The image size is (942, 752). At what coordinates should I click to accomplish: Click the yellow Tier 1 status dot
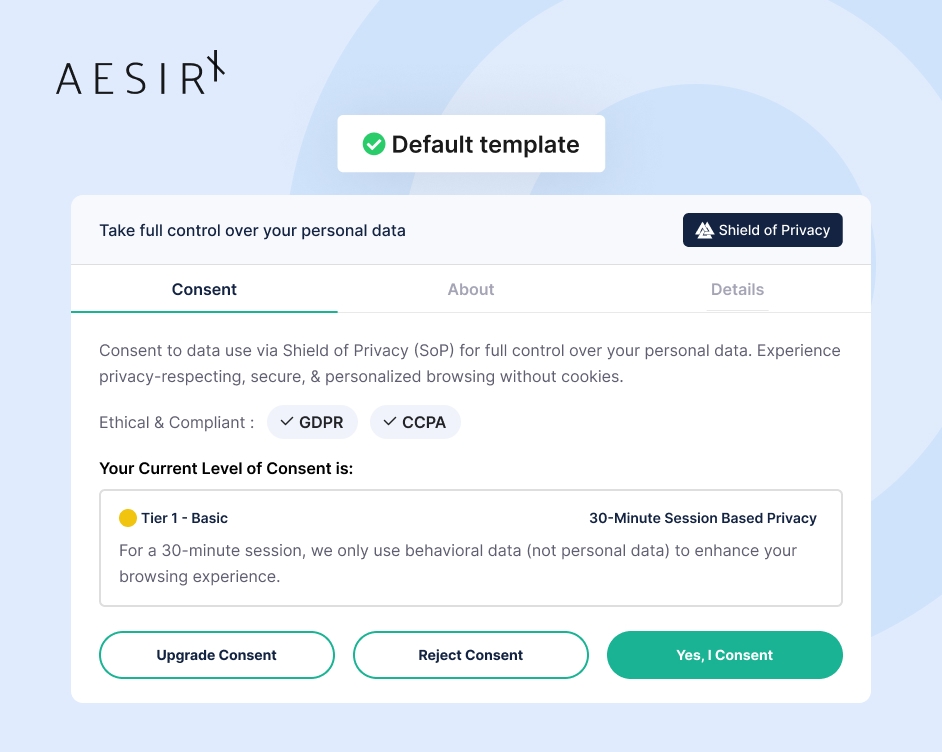127,518
